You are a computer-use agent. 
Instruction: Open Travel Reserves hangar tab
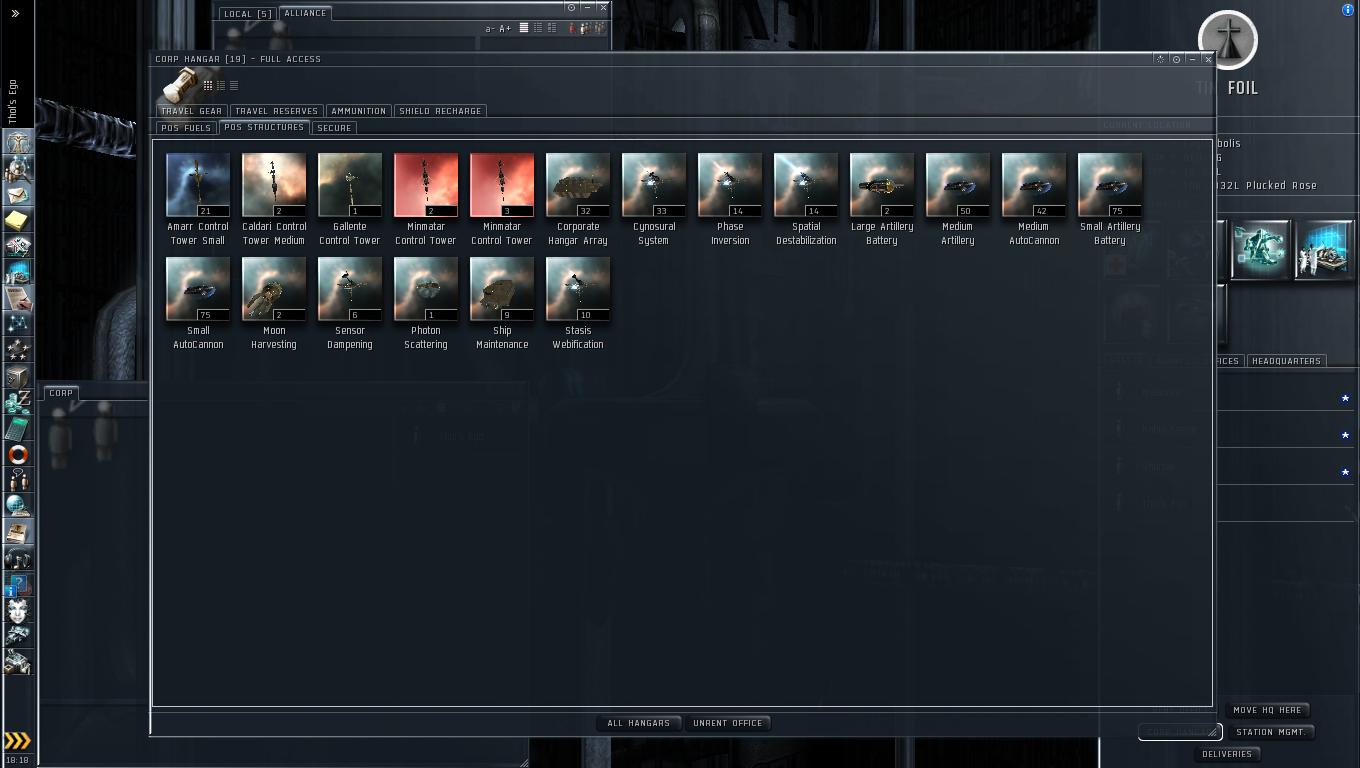point(276,111)
